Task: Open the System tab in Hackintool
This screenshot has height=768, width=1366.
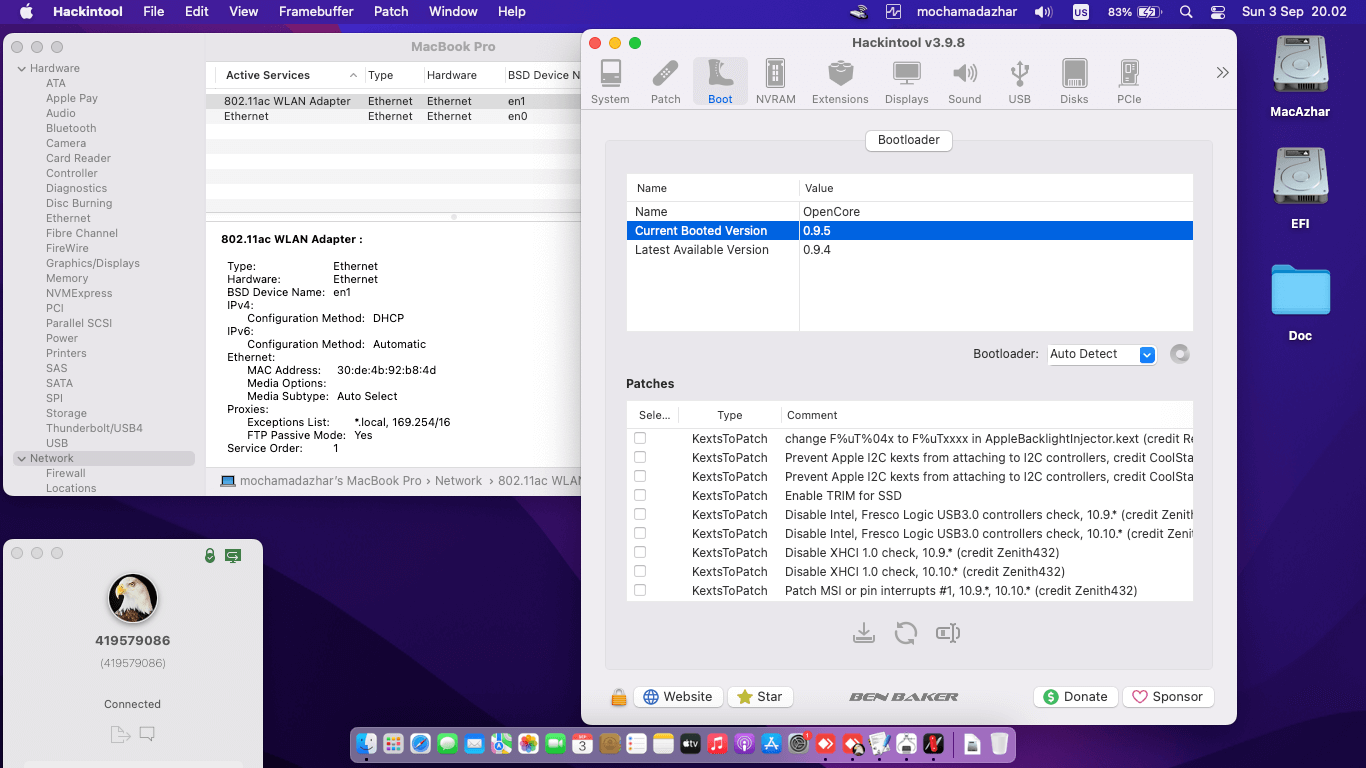Action: (610, 81)
